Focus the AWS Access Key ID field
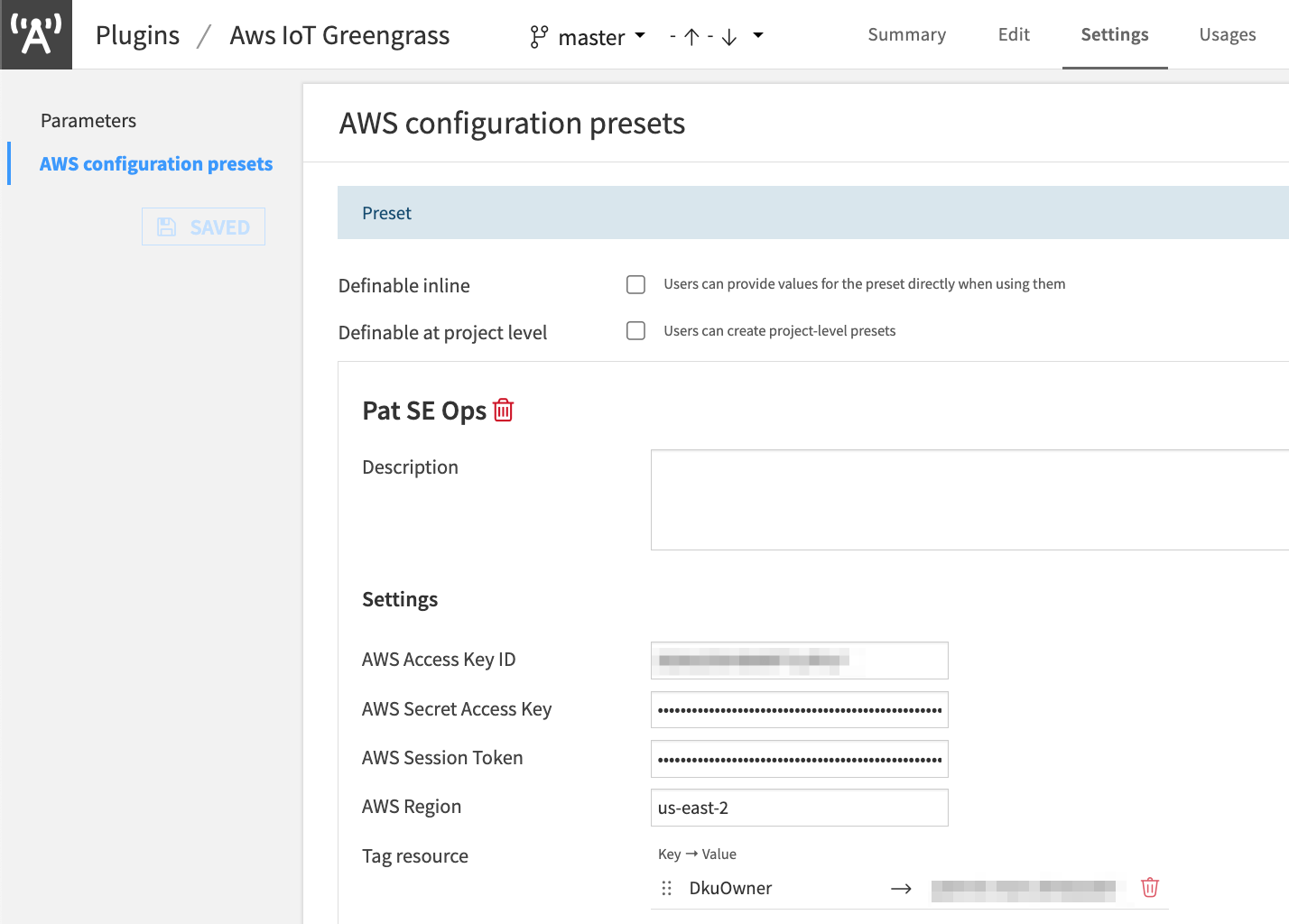The image size is (1289, 924). pos(799,661)
